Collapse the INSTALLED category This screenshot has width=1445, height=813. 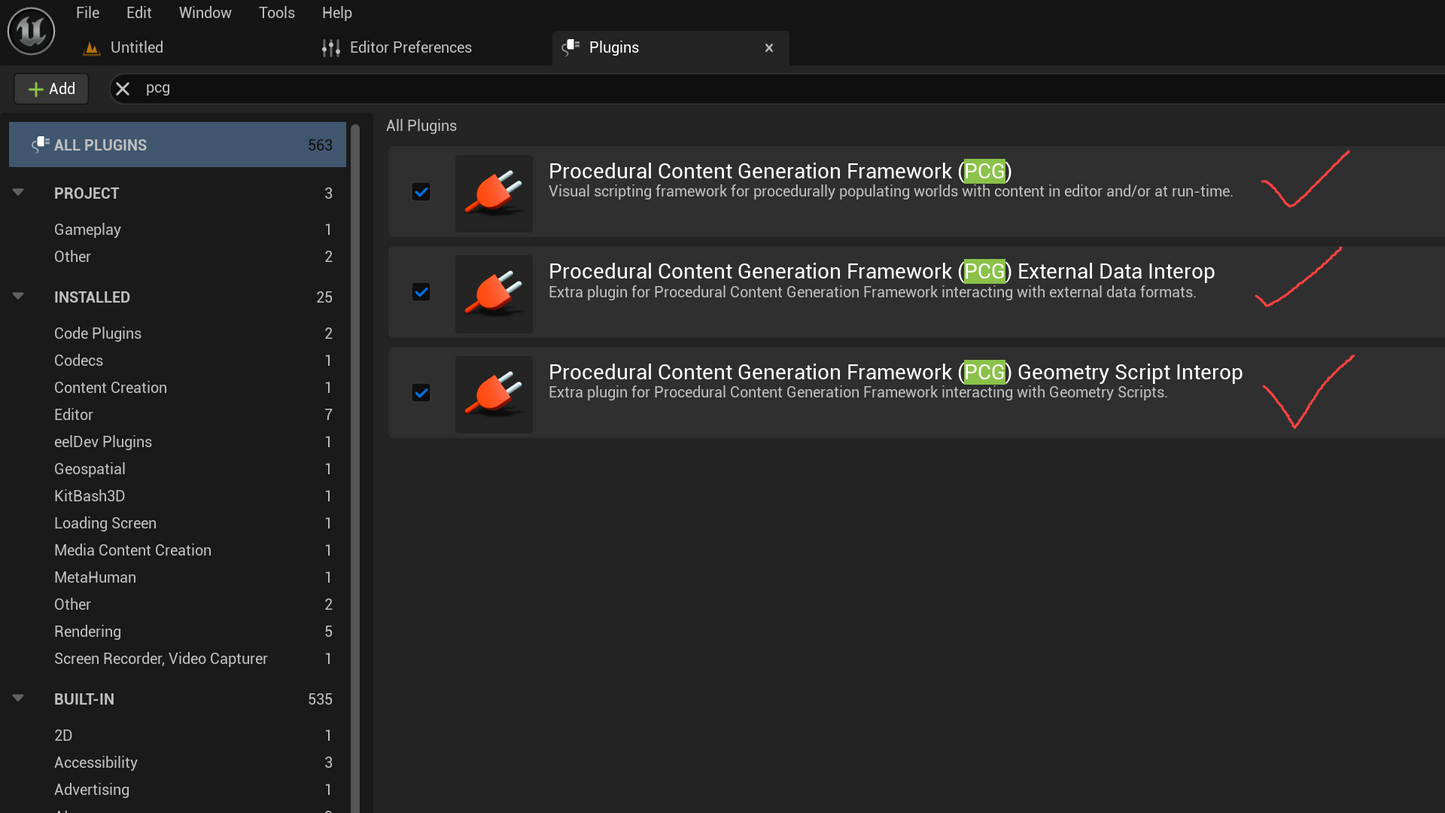18,296
